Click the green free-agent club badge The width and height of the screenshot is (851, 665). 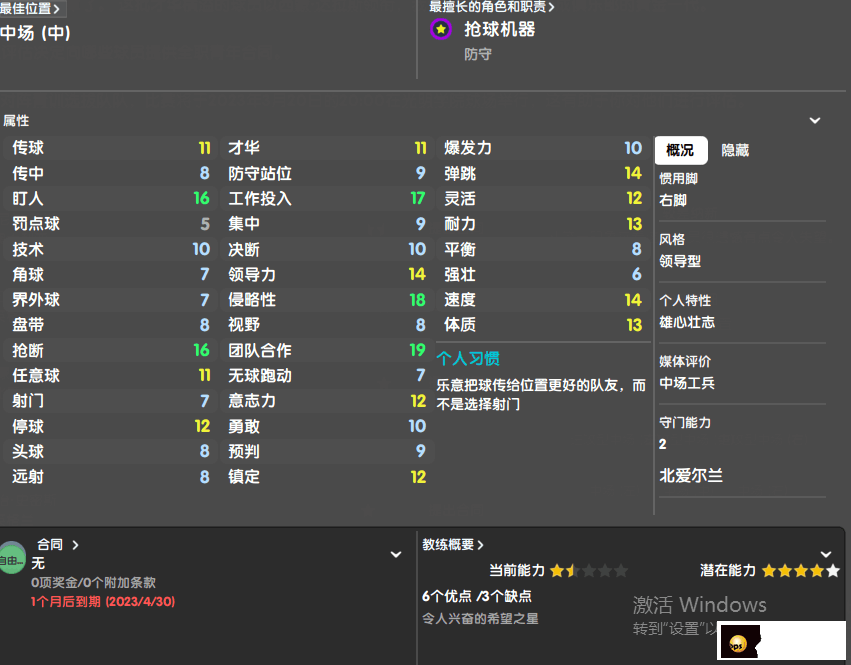click(12, 558)
